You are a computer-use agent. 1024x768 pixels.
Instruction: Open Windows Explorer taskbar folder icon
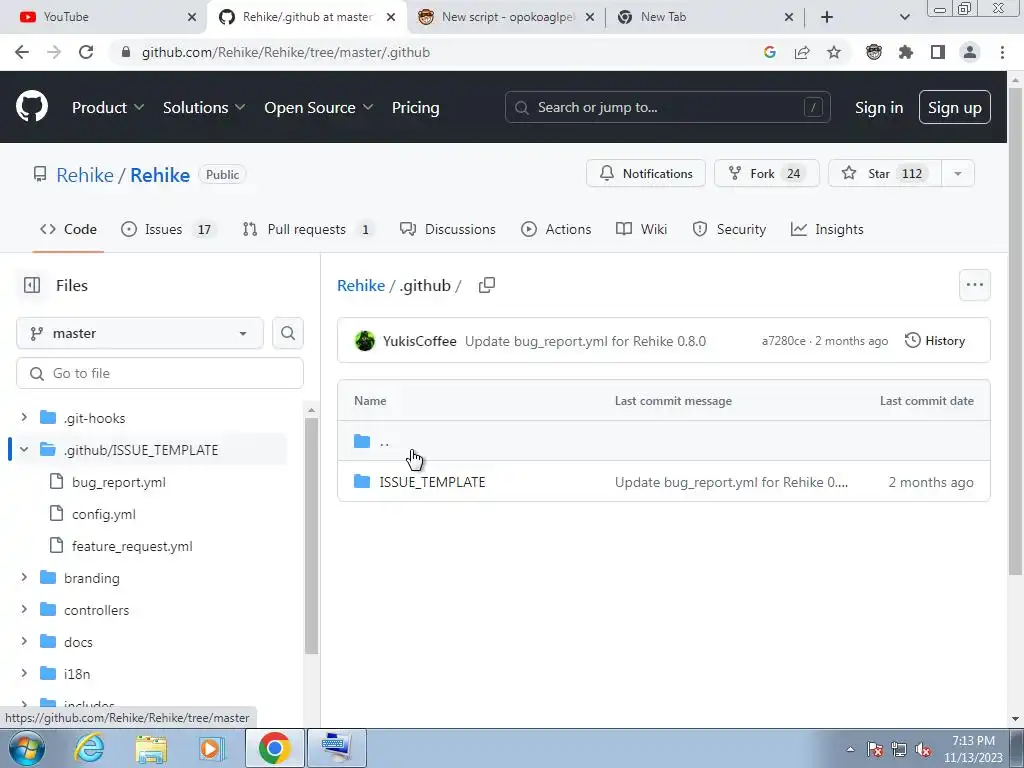coord(152,748)
